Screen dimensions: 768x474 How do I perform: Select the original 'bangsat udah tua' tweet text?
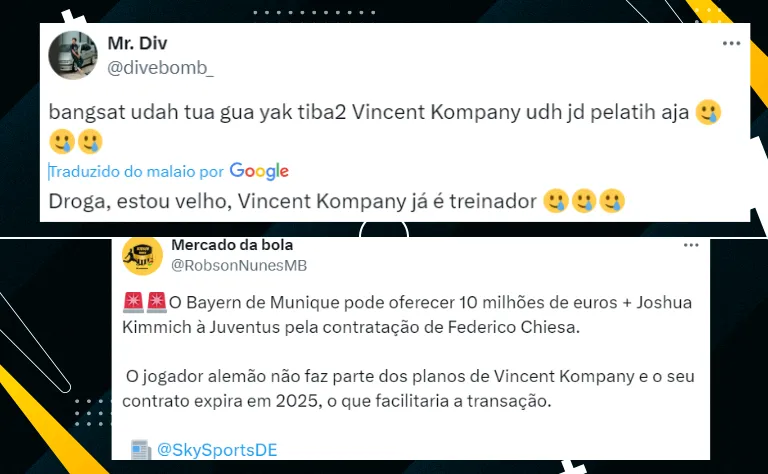385,127
